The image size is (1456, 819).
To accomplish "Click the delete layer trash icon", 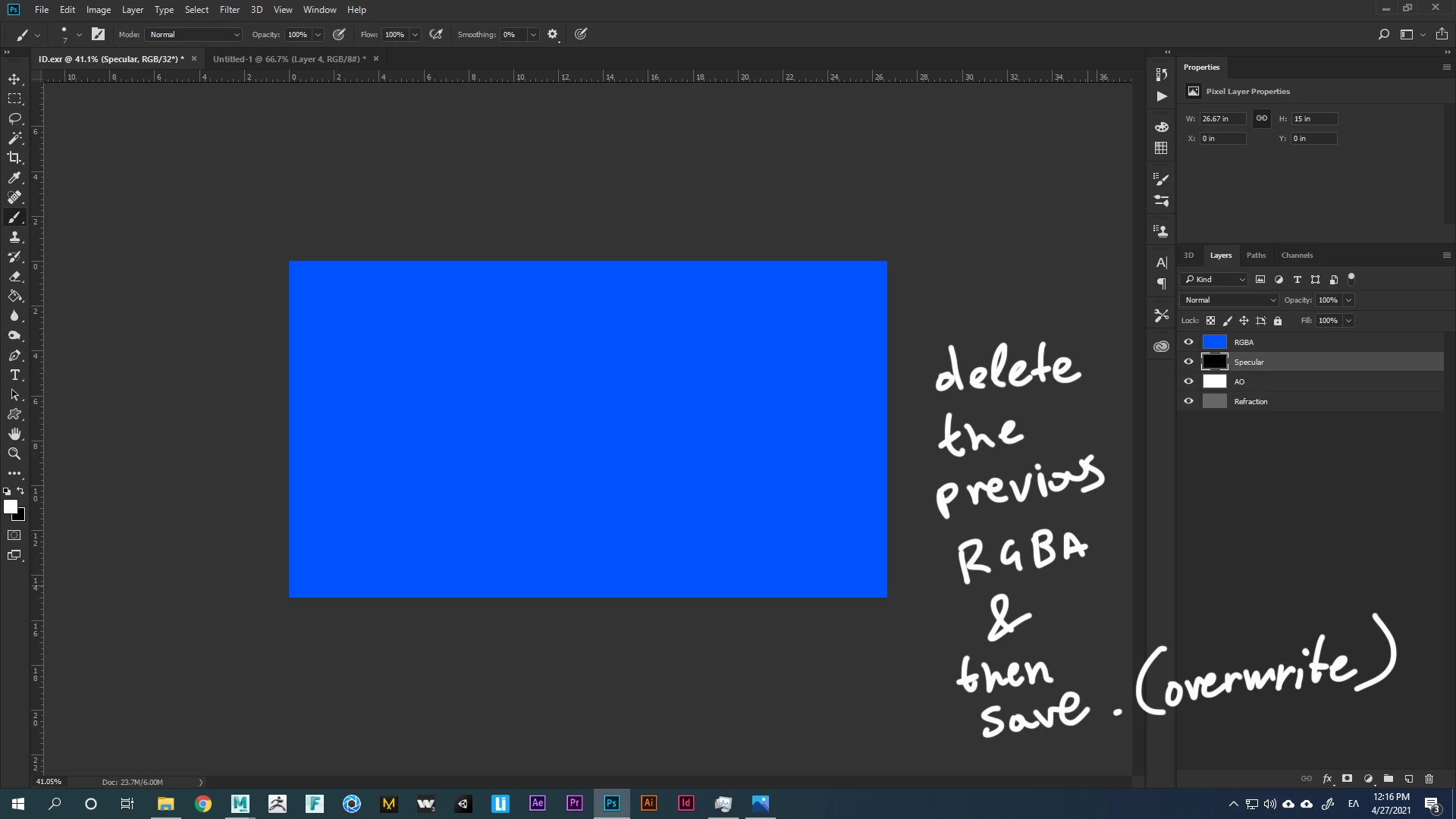I will click(1429, 779).
